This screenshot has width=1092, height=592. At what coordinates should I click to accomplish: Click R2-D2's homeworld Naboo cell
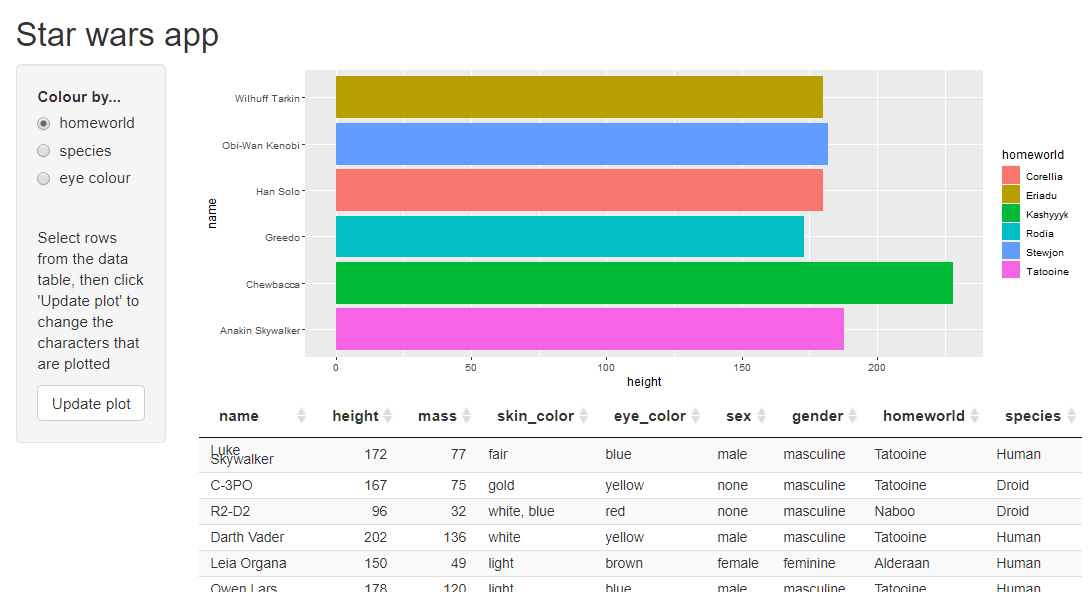click(x=895, y=511)
